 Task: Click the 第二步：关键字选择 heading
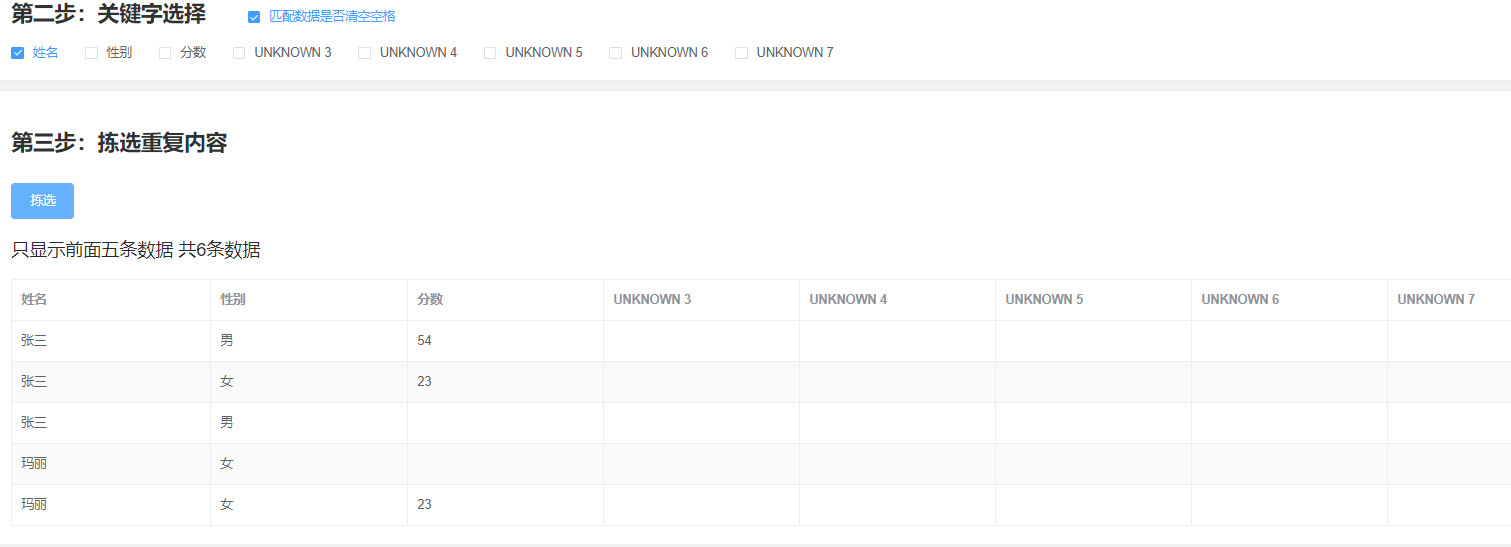coord(109,14)
